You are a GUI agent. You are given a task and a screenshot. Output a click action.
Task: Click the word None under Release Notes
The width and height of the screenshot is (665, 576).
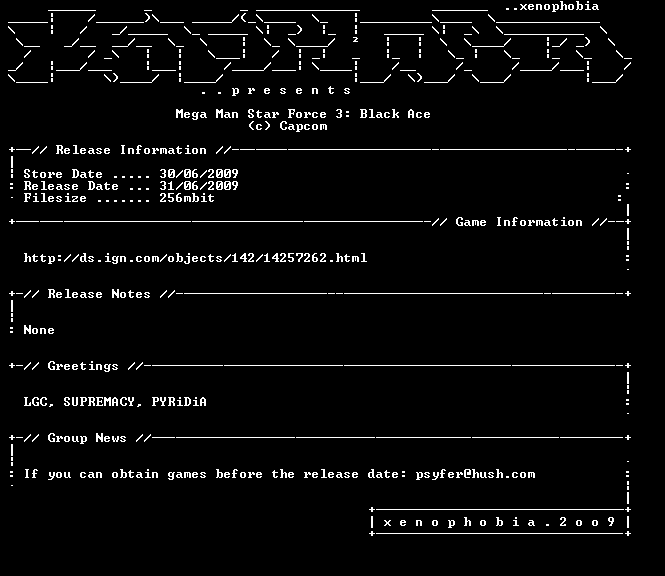tap(39, 330)
